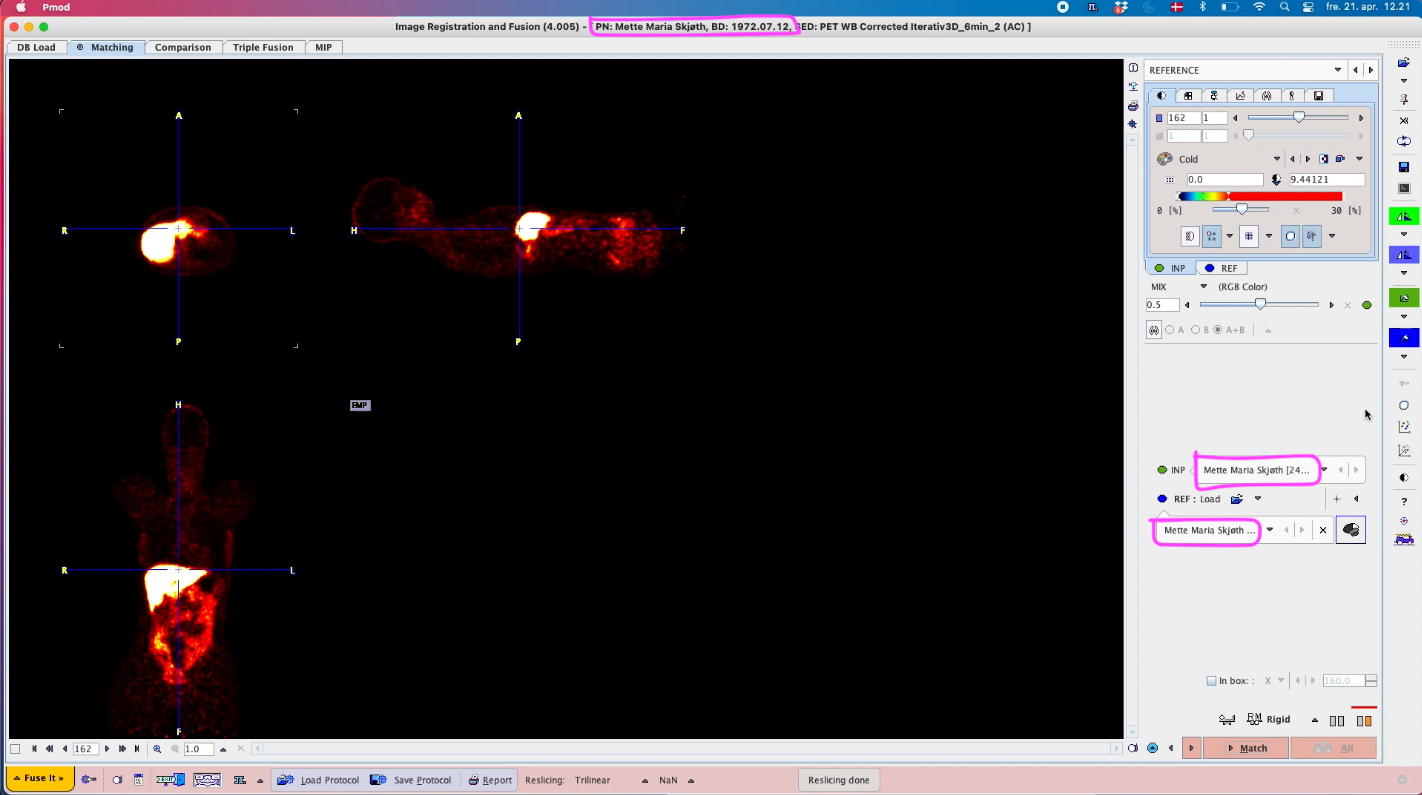The image size is (1422, 795).
Task: Click the help question mark icon
Action: [1404, 502]
